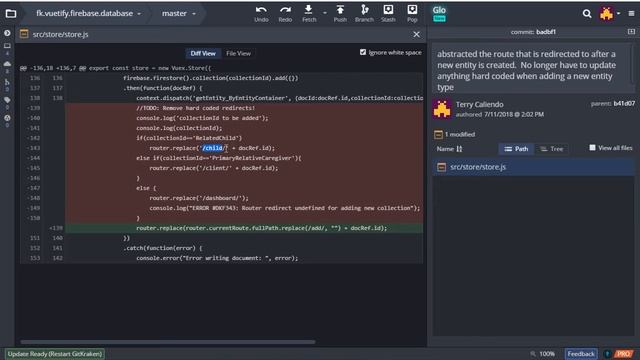Image resolution: width=640 pixels, height=360 pixels.
Task: Select the Pull Requests sidebar icon
Action: (x=7, y=82)
